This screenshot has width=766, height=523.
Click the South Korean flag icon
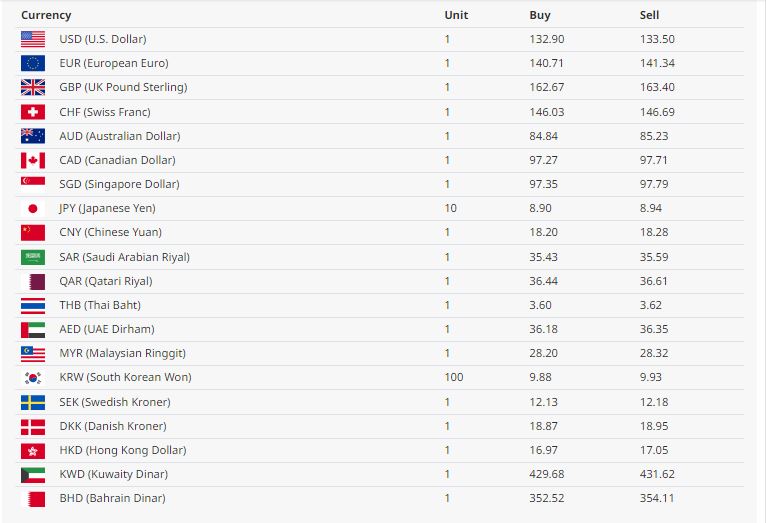tap(33, 377)
